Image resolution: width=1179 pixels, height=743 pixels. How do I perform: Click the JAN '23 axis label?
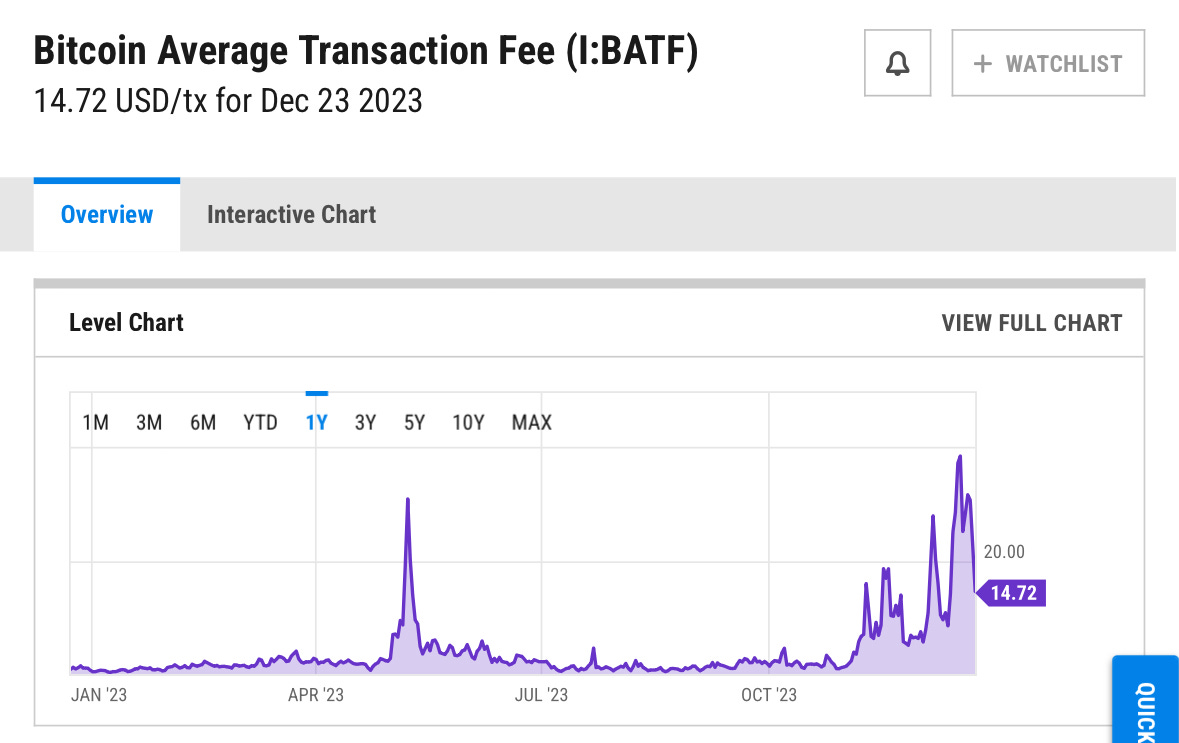pyautogui.click(x=99, y=695)
